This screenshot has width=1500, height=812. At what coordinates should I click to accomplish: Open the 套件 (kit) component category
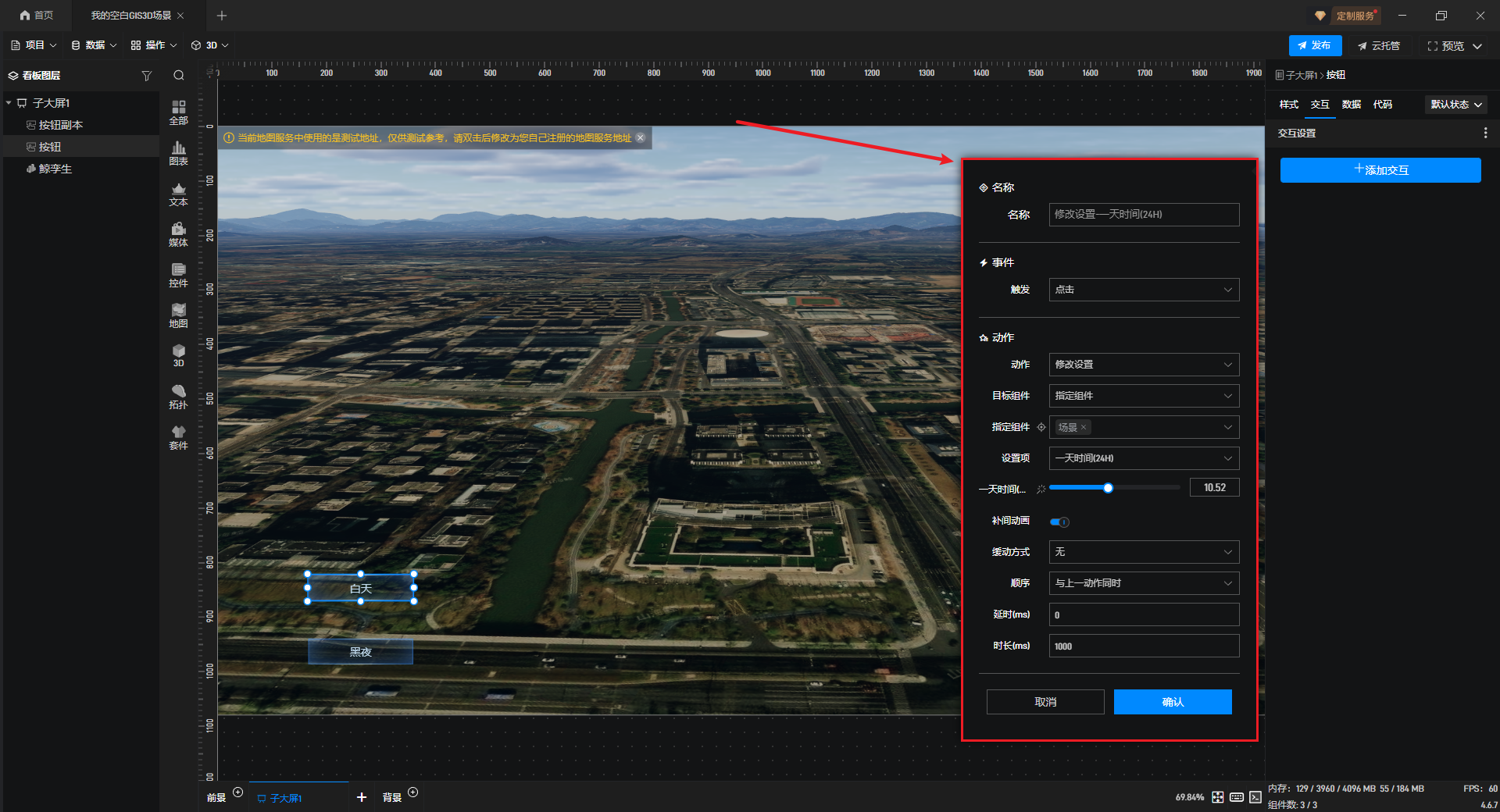(x=178, y=436)
